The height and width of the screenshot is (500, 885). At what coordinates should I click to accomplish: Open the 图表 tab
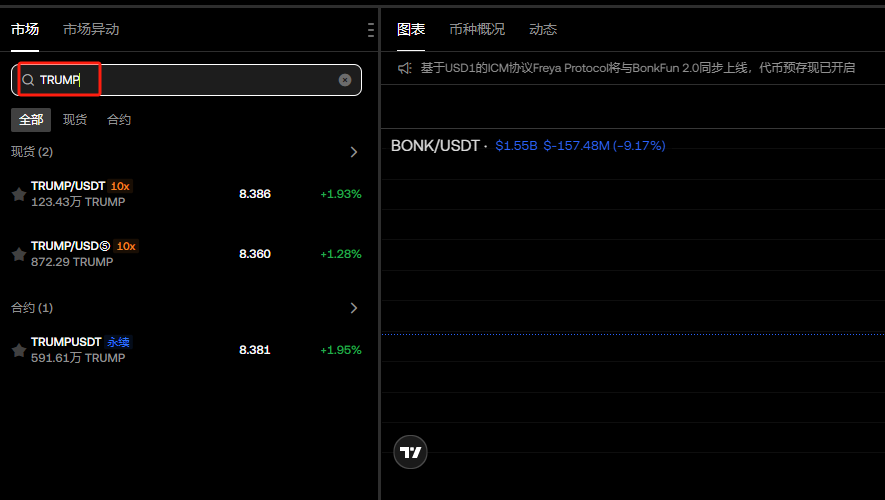coord(411,29)
